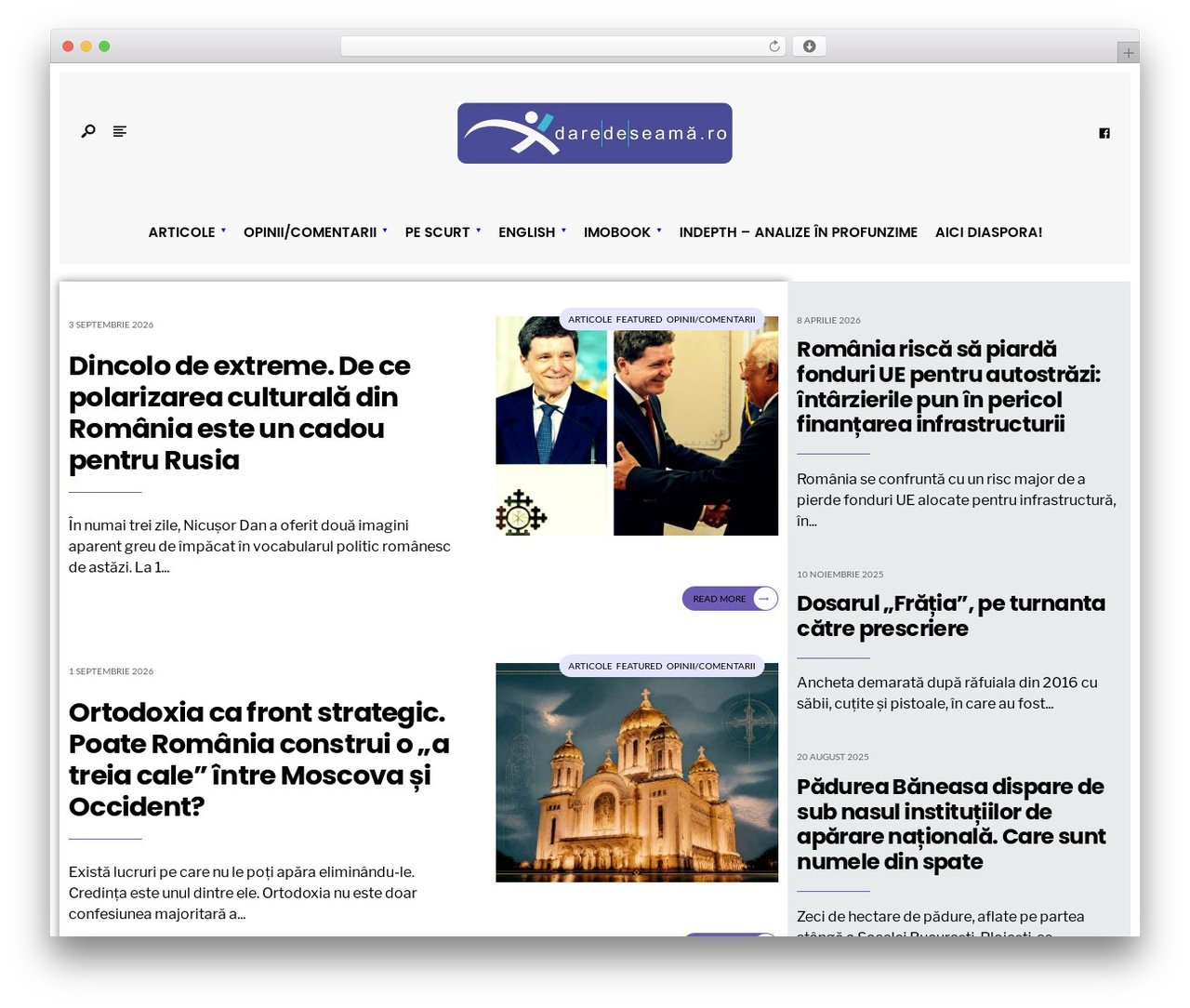Image resolution: width=1190 pixels, height=1008 pixels.
Task: Select ARTICOLE tag on first article image
Action: pyautogui.click(x=590, y=320)
